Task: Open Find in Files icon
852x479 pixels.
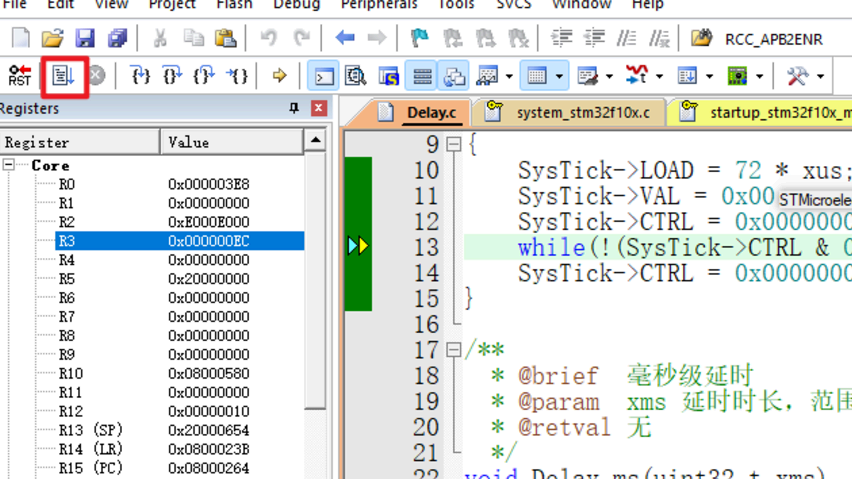Action: tap(701, 38)
